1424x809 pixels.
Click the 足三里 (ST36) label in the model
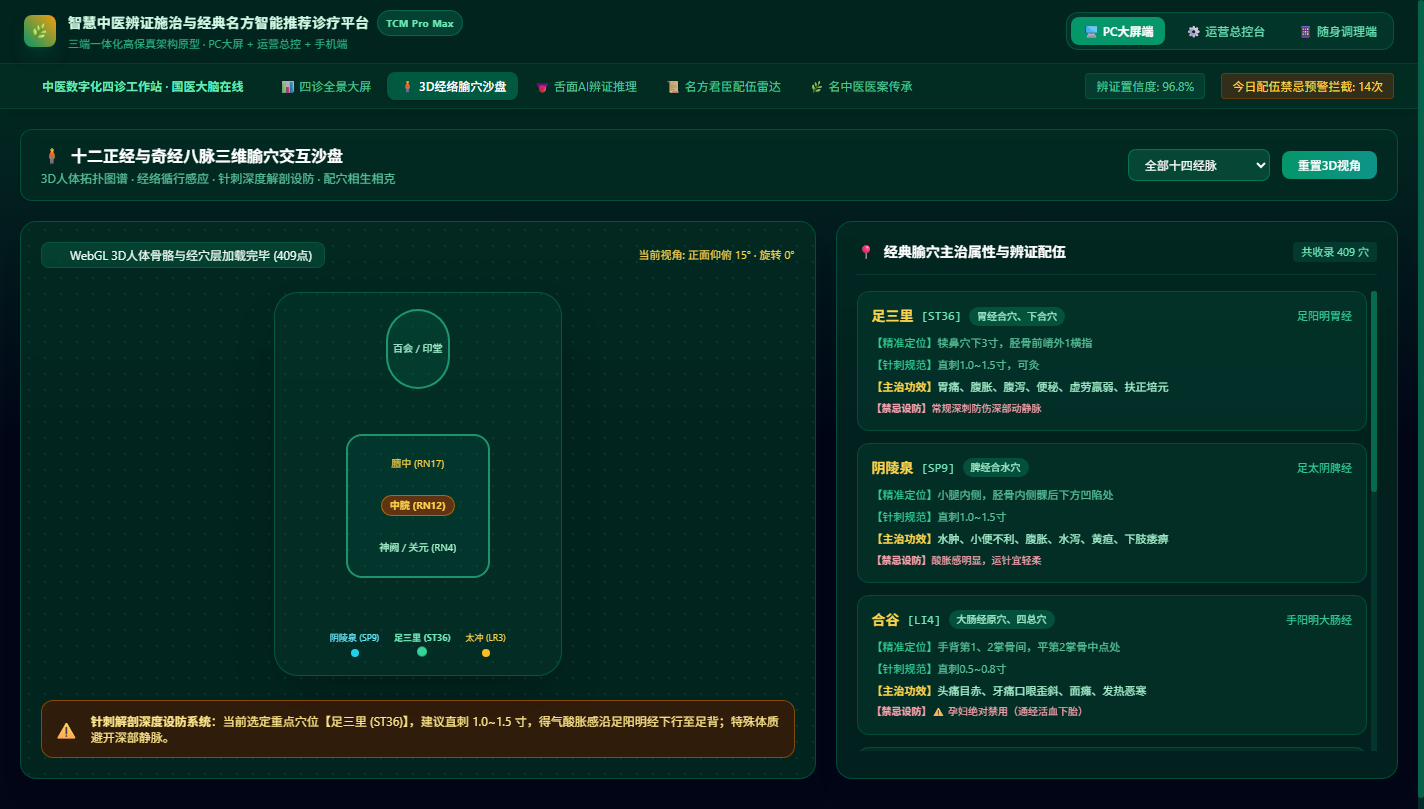(x=422, y=638)
